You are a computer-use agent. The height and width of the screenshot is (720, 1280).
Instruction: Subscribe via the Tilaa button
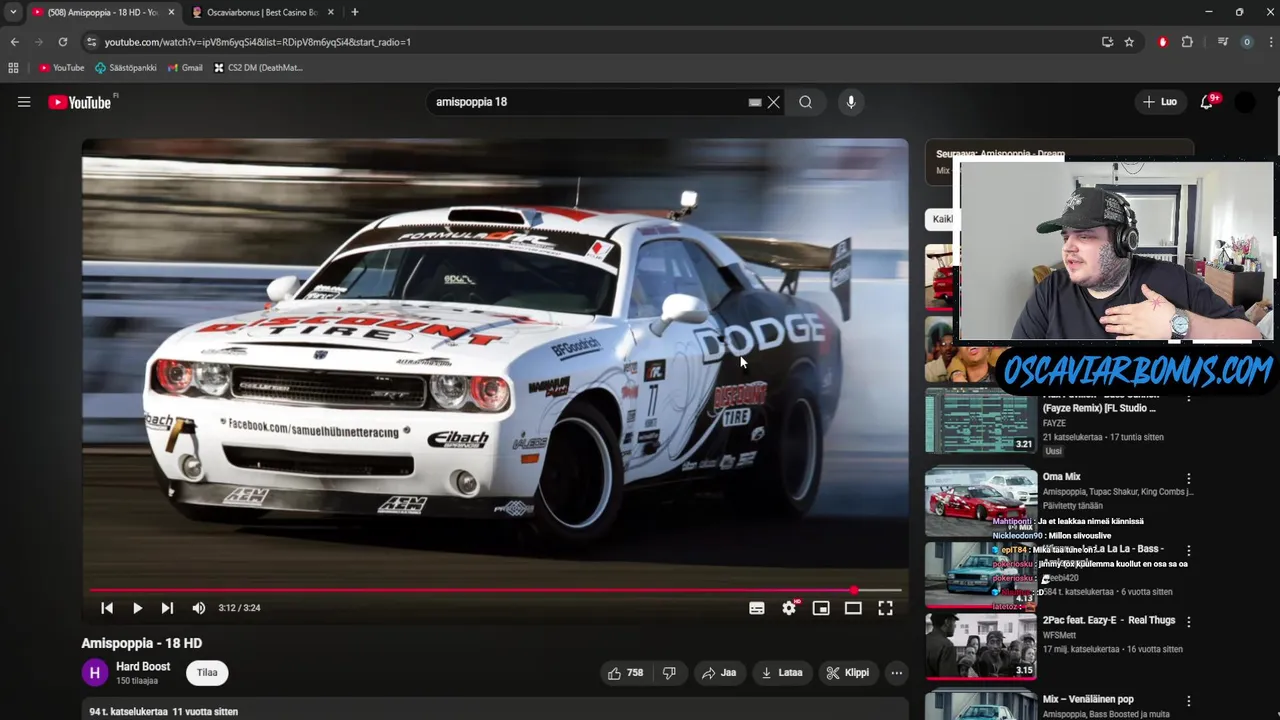207,673
